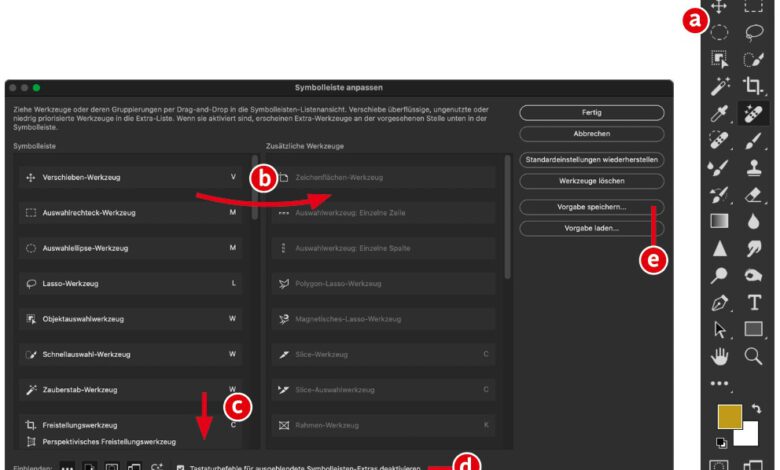Select Rahmen-Werkzeug in extra tools list
Viewport: 780px width, 470px height.
coord(384,425)
